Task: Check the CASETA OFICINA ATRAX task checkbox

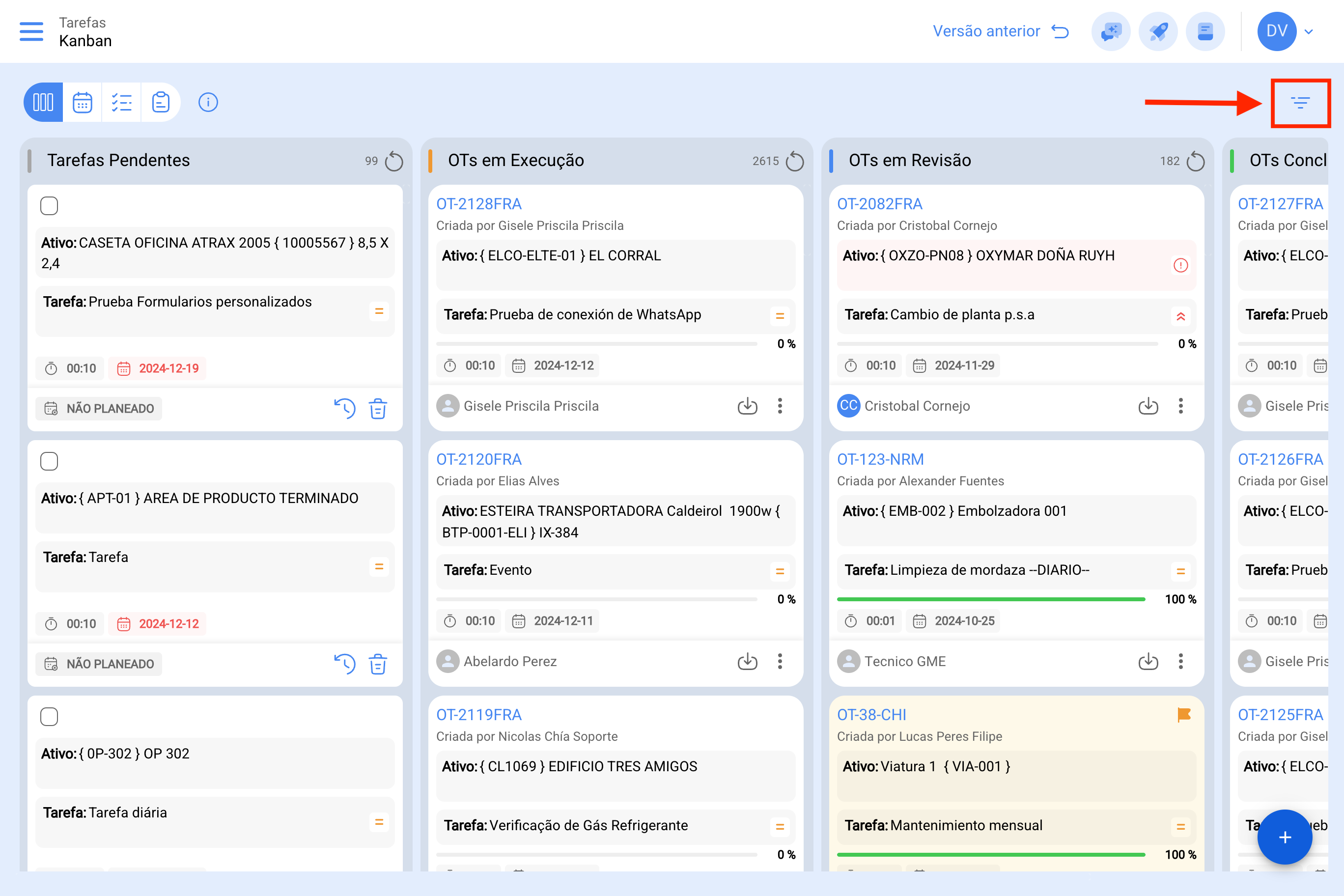Action: [49, 206]
